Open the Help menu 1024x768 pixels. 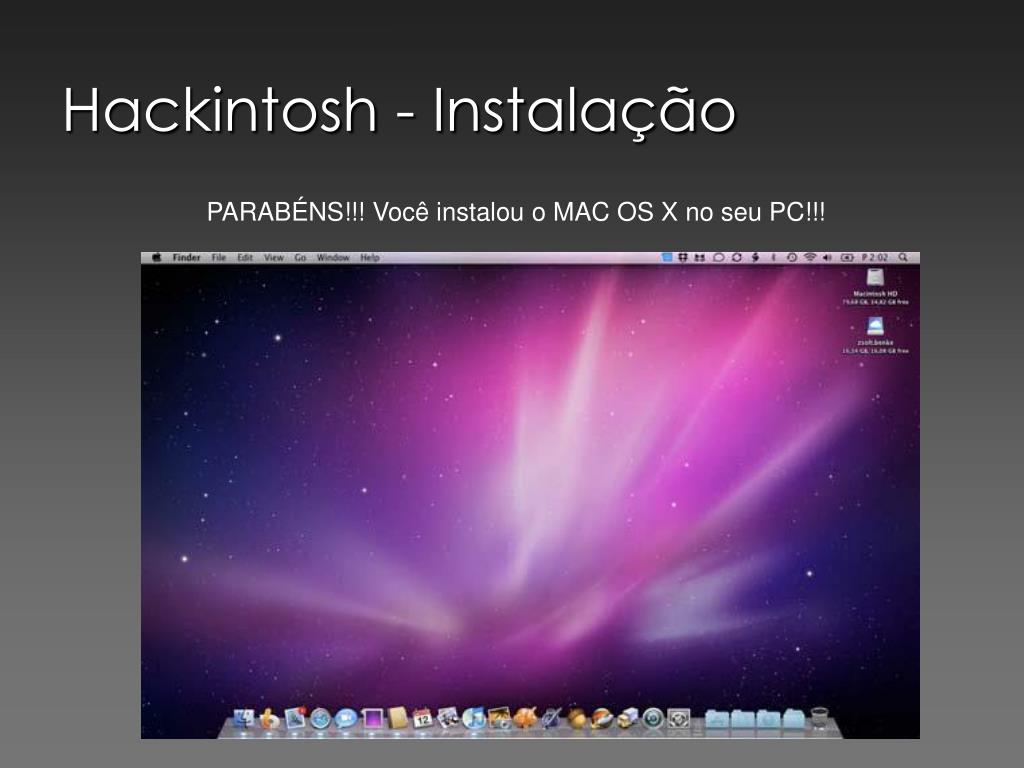(370, 257)
